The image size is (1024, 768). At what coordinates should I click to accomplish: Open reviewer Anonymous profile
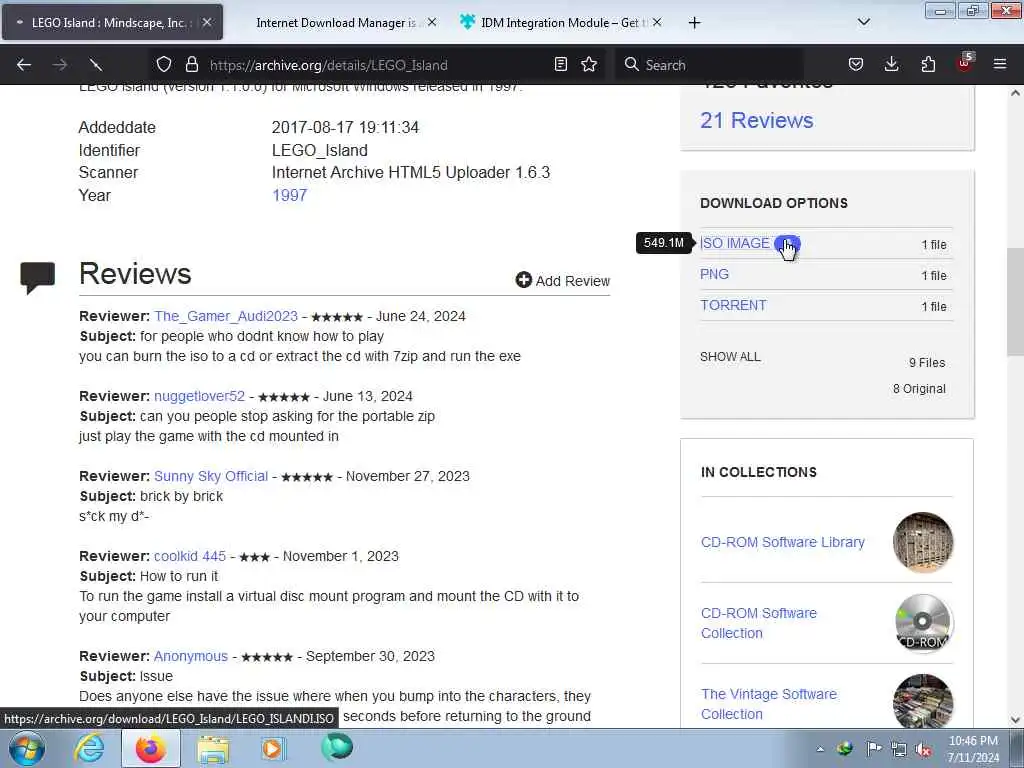191,656
